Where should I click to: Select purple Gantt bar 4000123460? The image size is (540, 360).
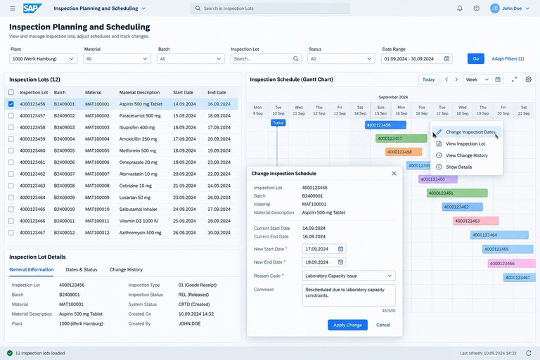tap(438, 179)
